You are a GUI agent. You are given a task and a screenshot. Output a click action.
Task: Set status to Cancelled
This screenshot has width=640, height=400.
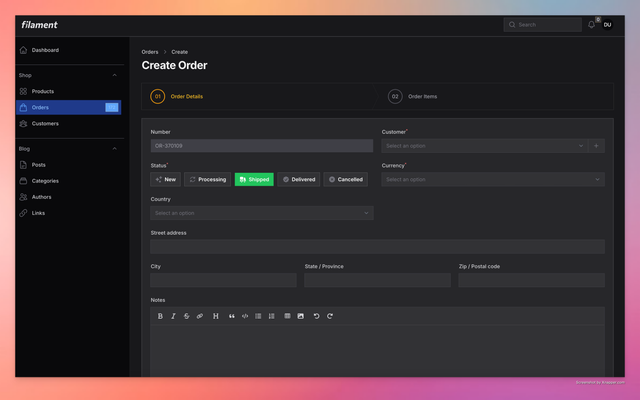pyautogui.click(x=346, y=180)
